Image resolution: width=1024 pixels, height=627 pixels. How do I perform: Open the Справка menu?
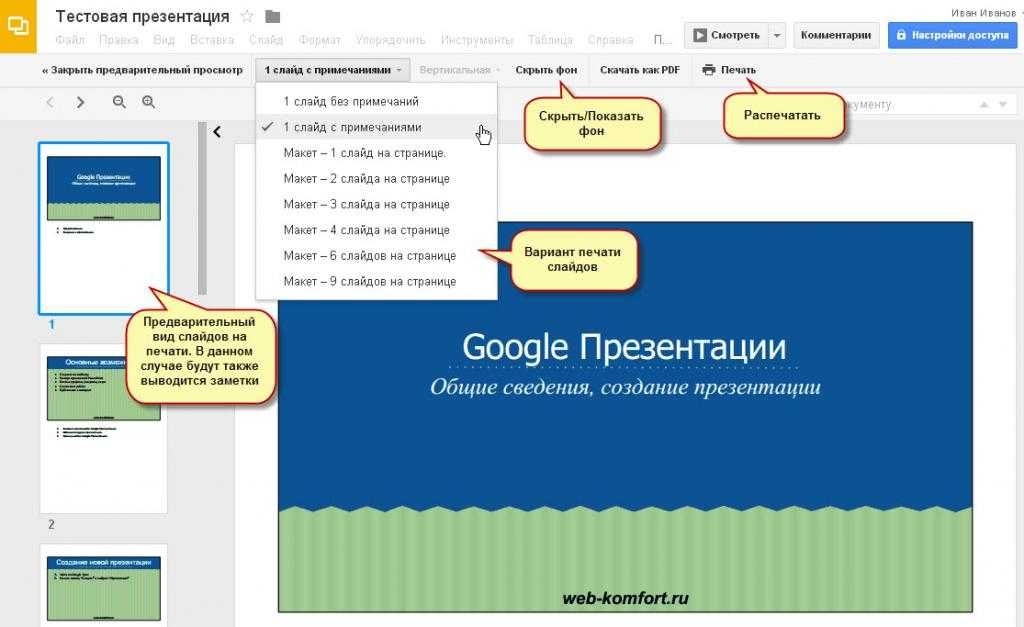click(x=610, y=40)
